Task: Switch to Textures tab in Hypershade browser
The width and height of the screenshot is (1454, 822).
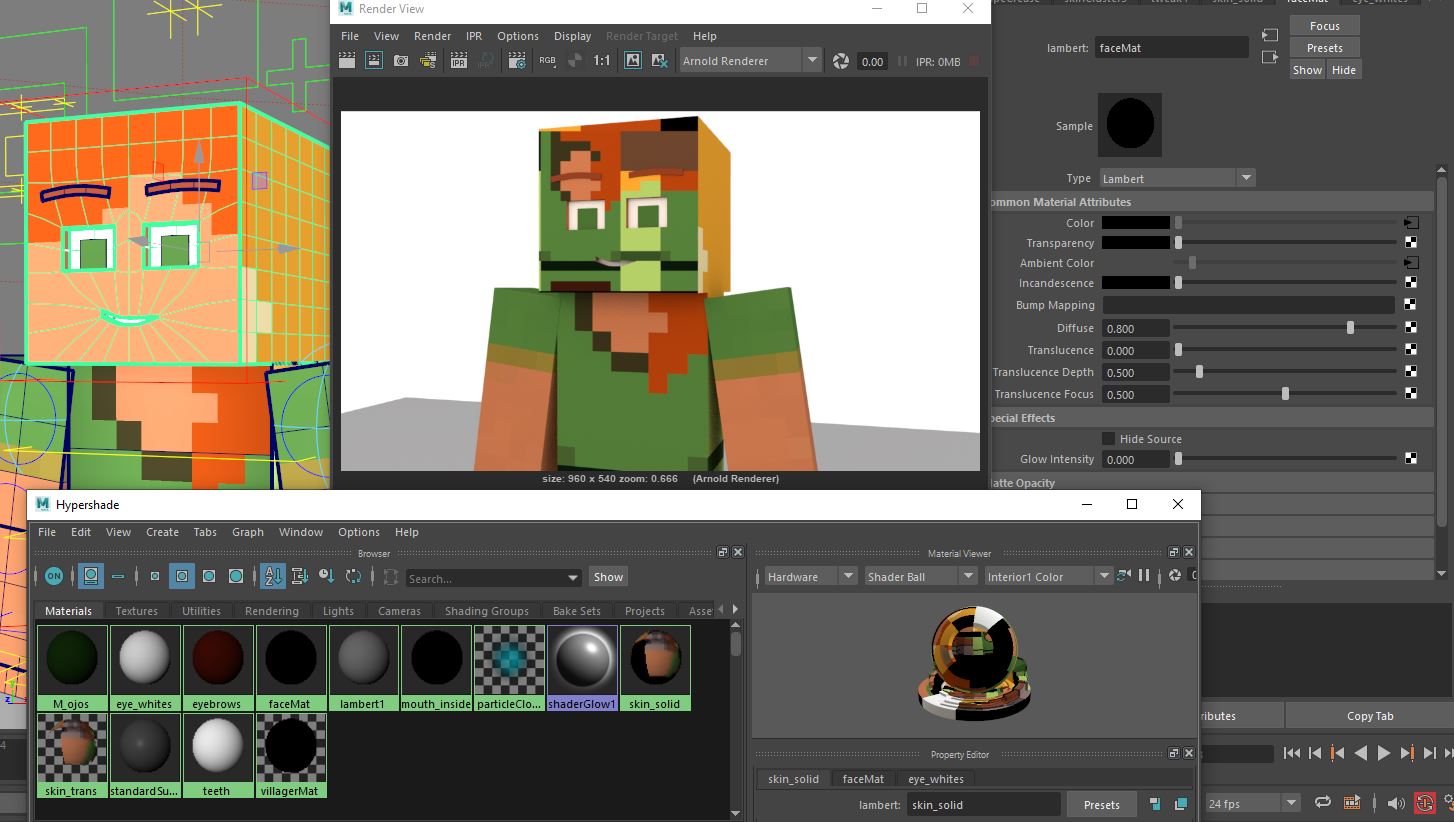Action: point(136,611)
